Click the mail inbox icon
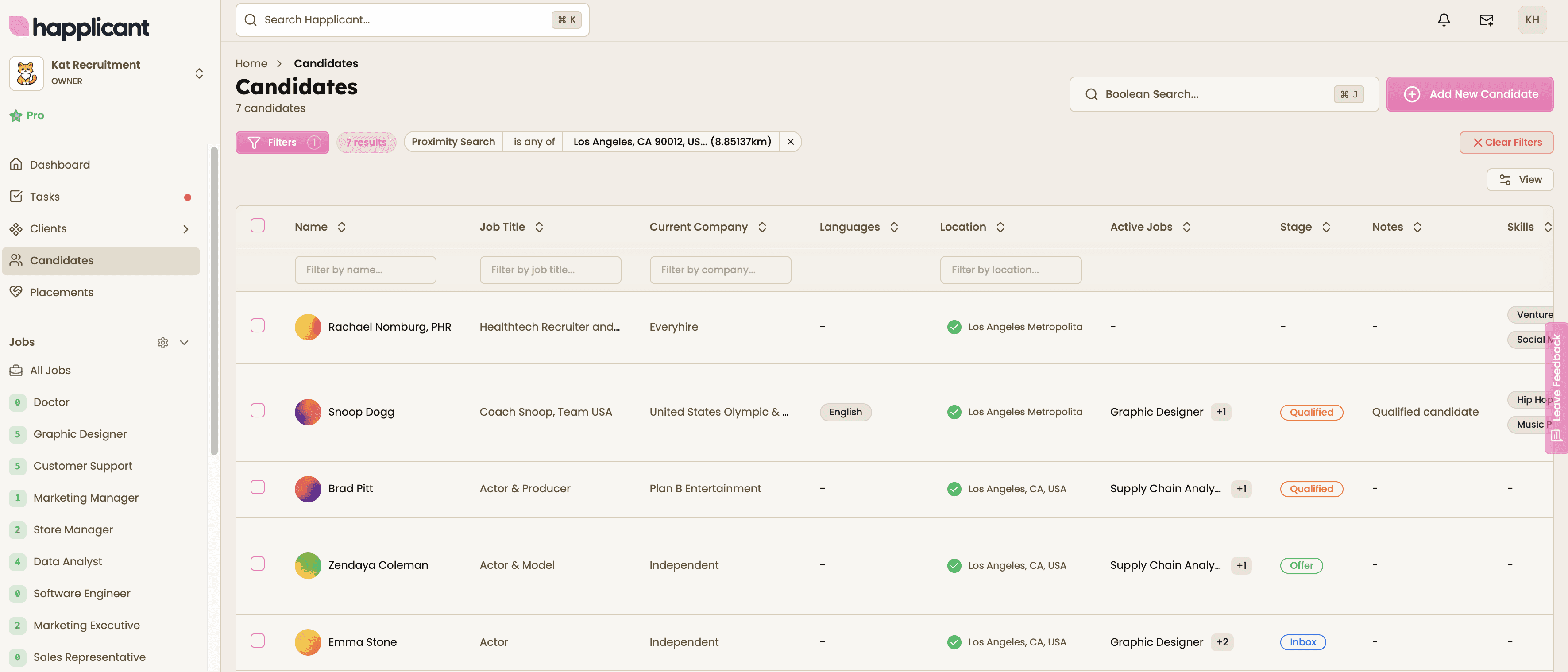This screenshot has width=1568, height=672. (1486, 20)
